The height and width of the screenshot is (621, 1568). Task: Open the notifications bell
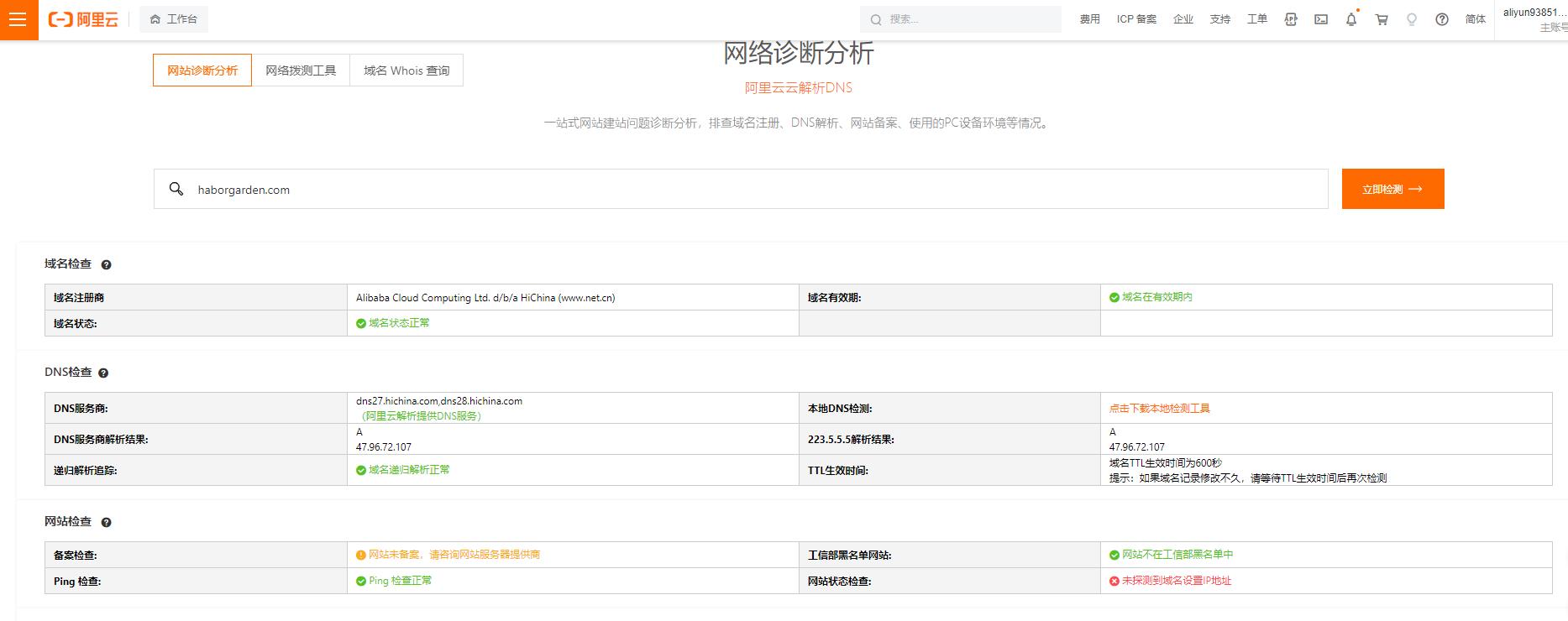coord(1351,19)
